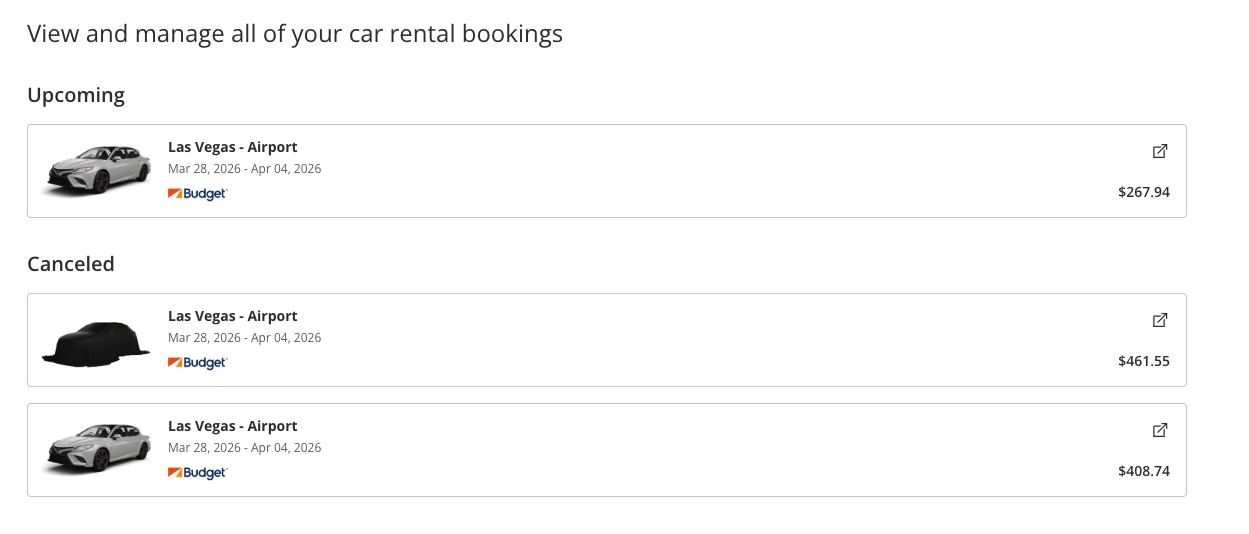Open Las Vegas - Airport title of $461.55 booking
1249x534 pixels.
pos(233,316)
